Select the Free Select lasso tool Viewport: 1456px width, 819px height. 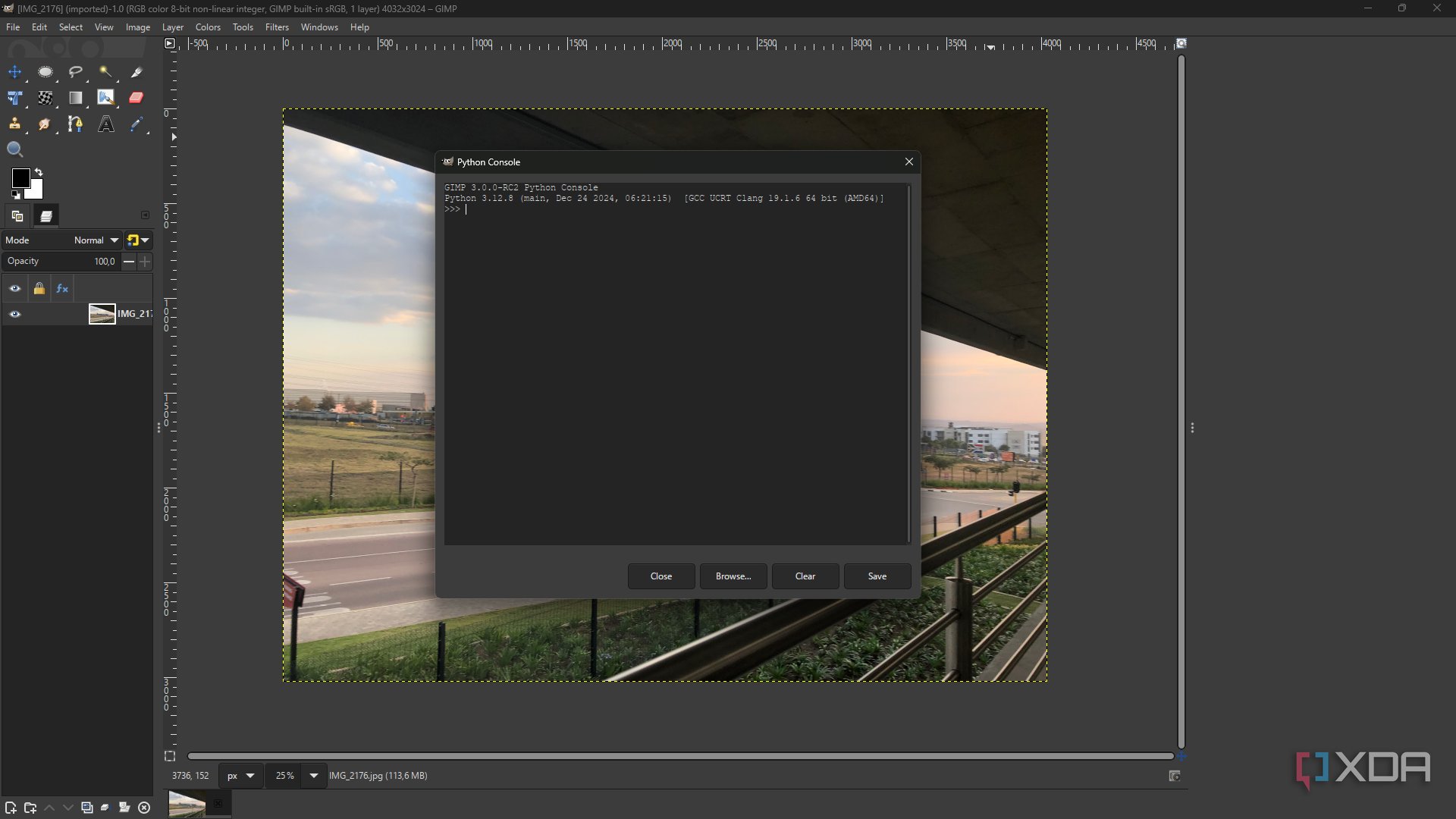click(x=76, y=72)
